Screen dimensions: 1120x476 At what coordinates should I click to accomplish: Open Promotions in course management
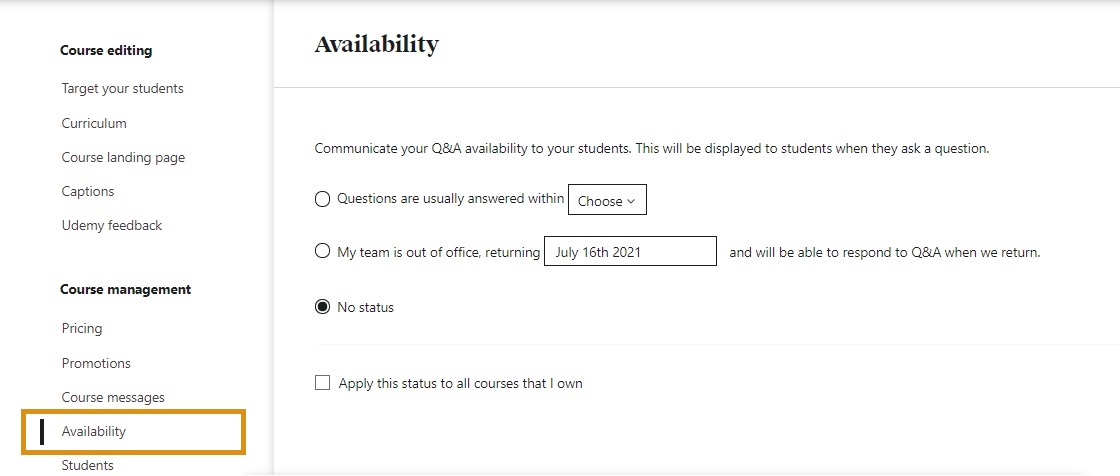click(96, 364)
